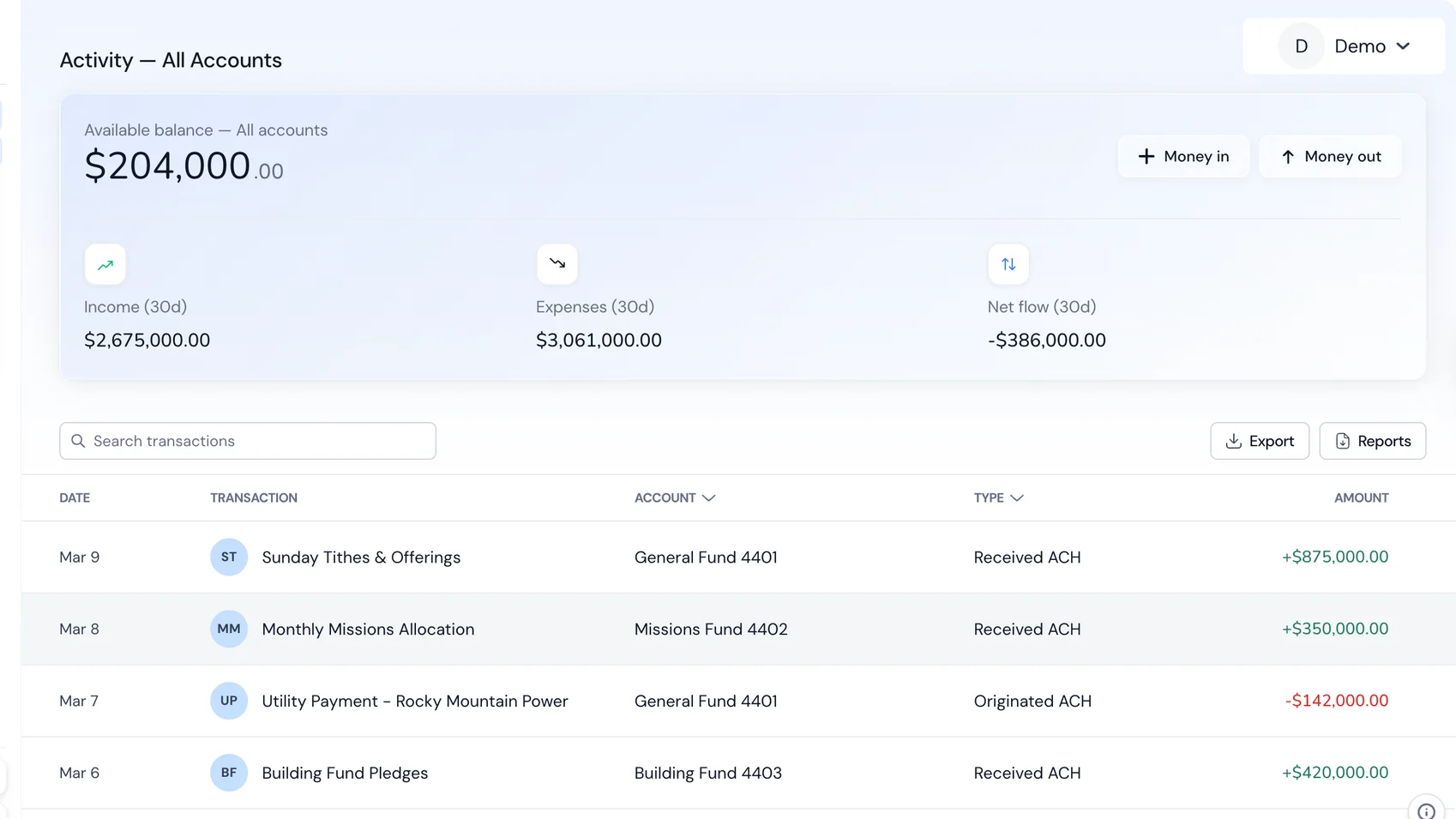1456x819 pixels.
Task: Click the upload arrow icon in Money out
Action: pyautogui.click(x=1287, y=156)
